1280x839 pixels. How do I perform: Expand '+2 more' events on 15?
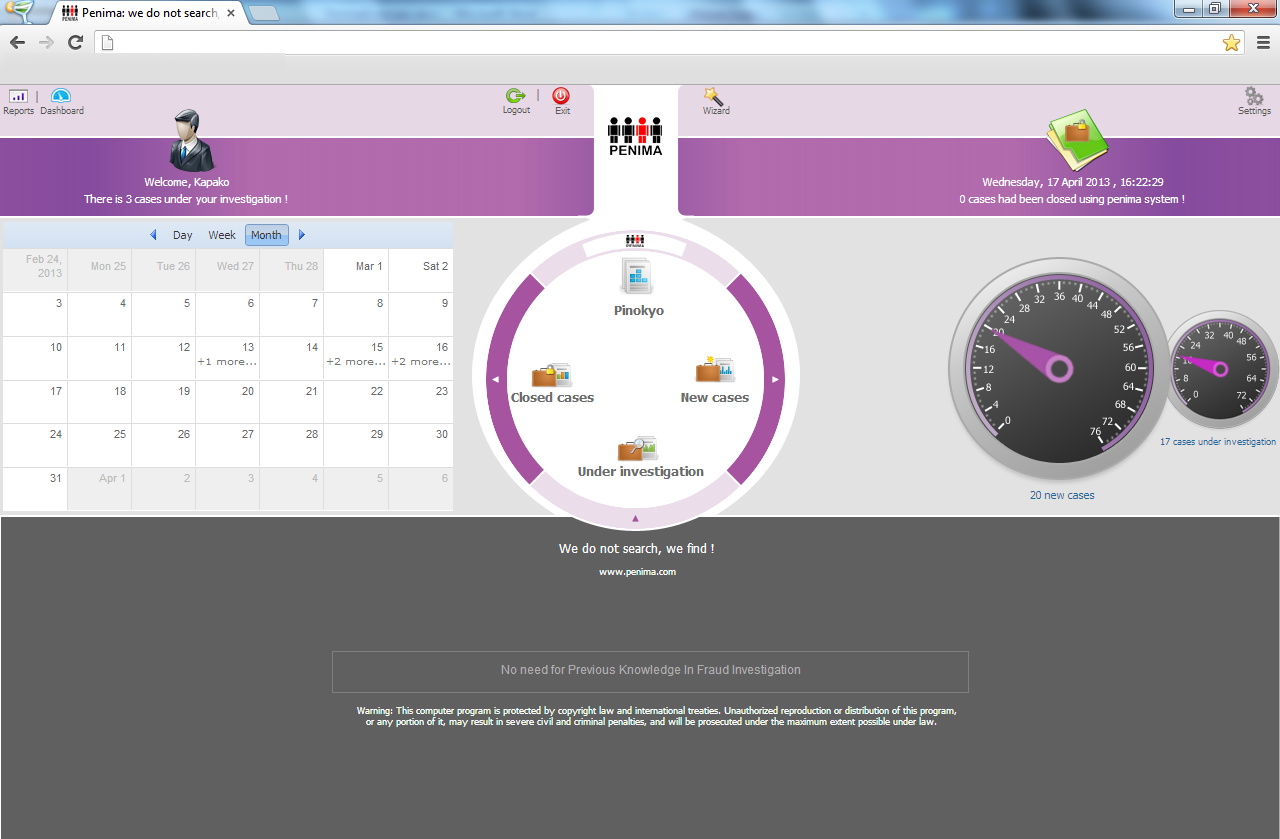point(356,362)
